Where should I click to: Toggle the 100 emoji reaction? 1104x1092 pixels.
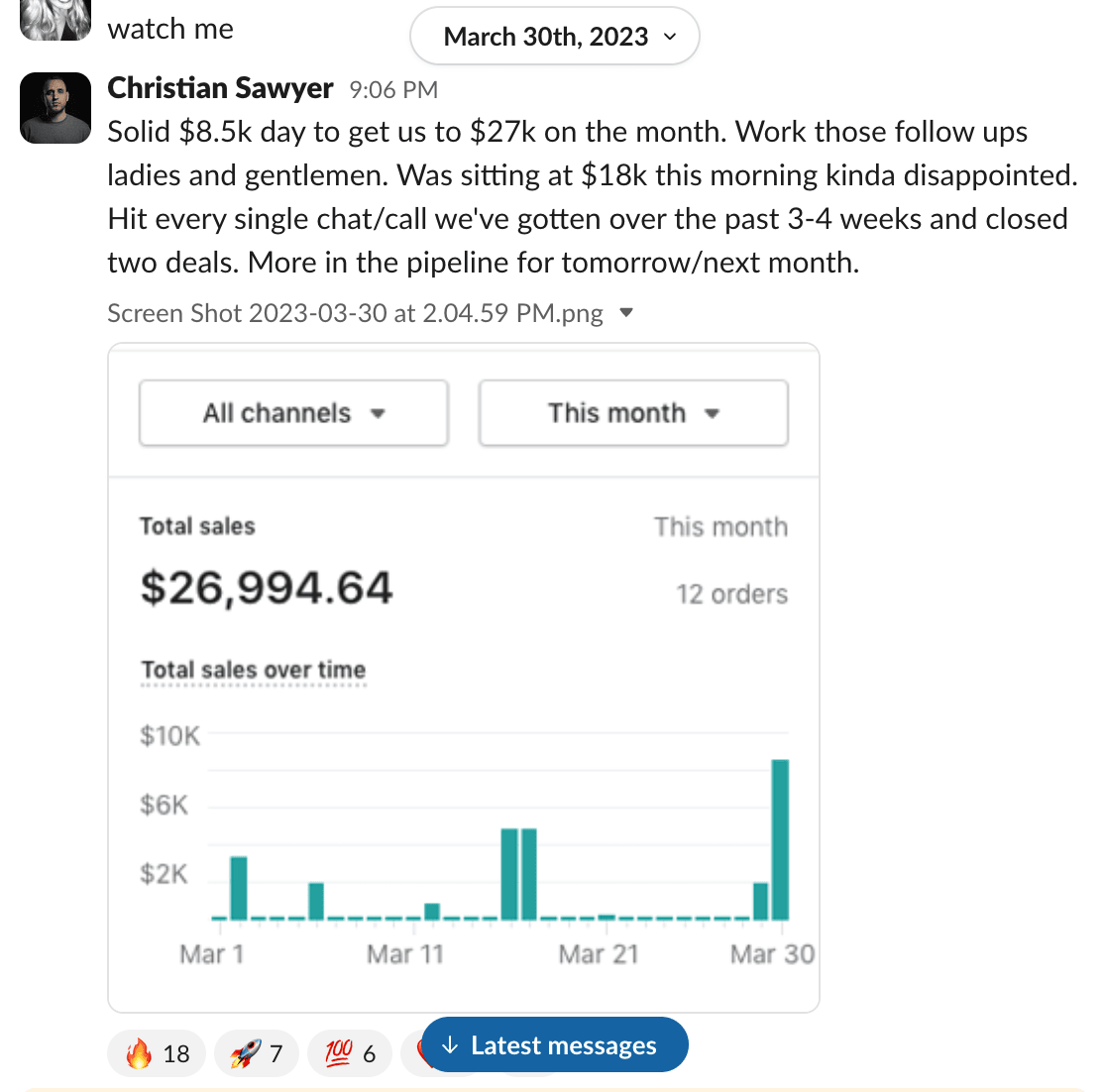pos(350,1052)
